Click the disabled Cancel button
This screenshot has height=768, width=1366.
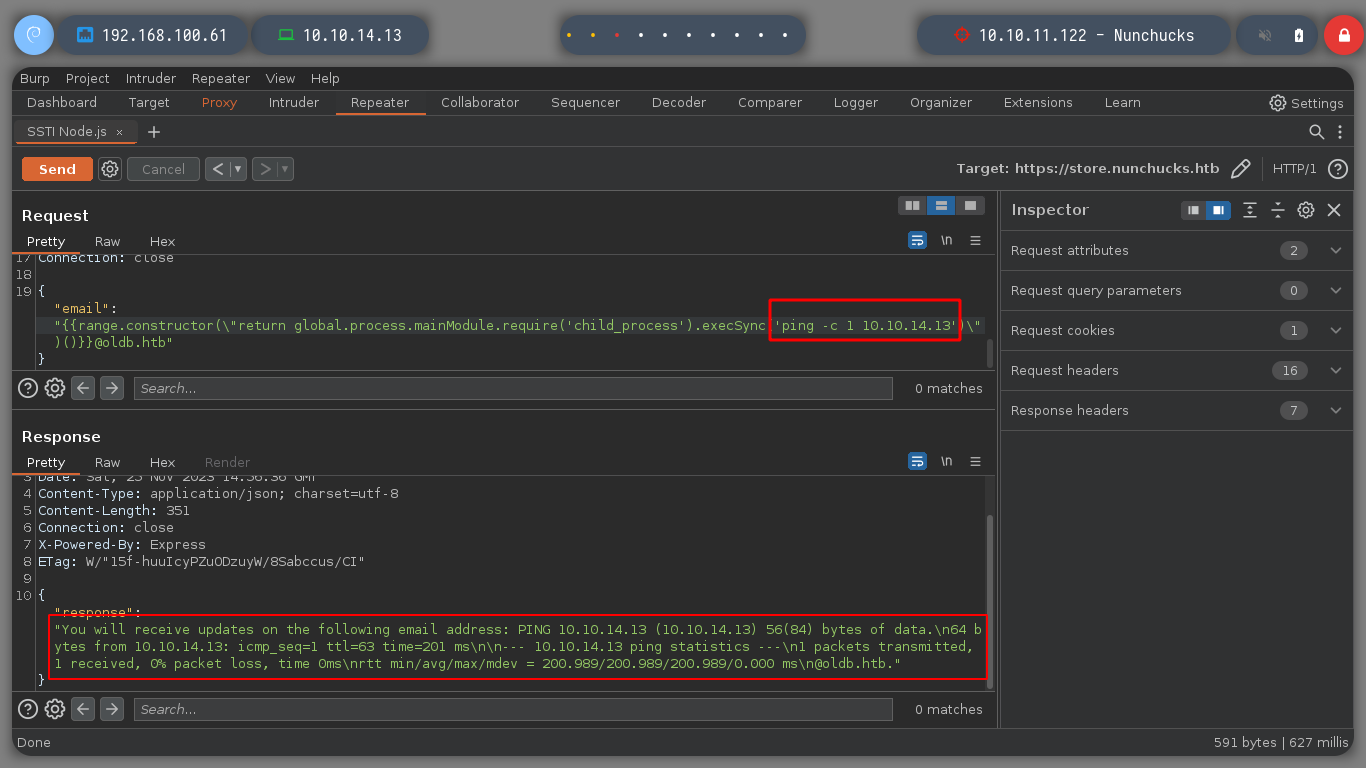pyautogui.click(x=163, y=169)
